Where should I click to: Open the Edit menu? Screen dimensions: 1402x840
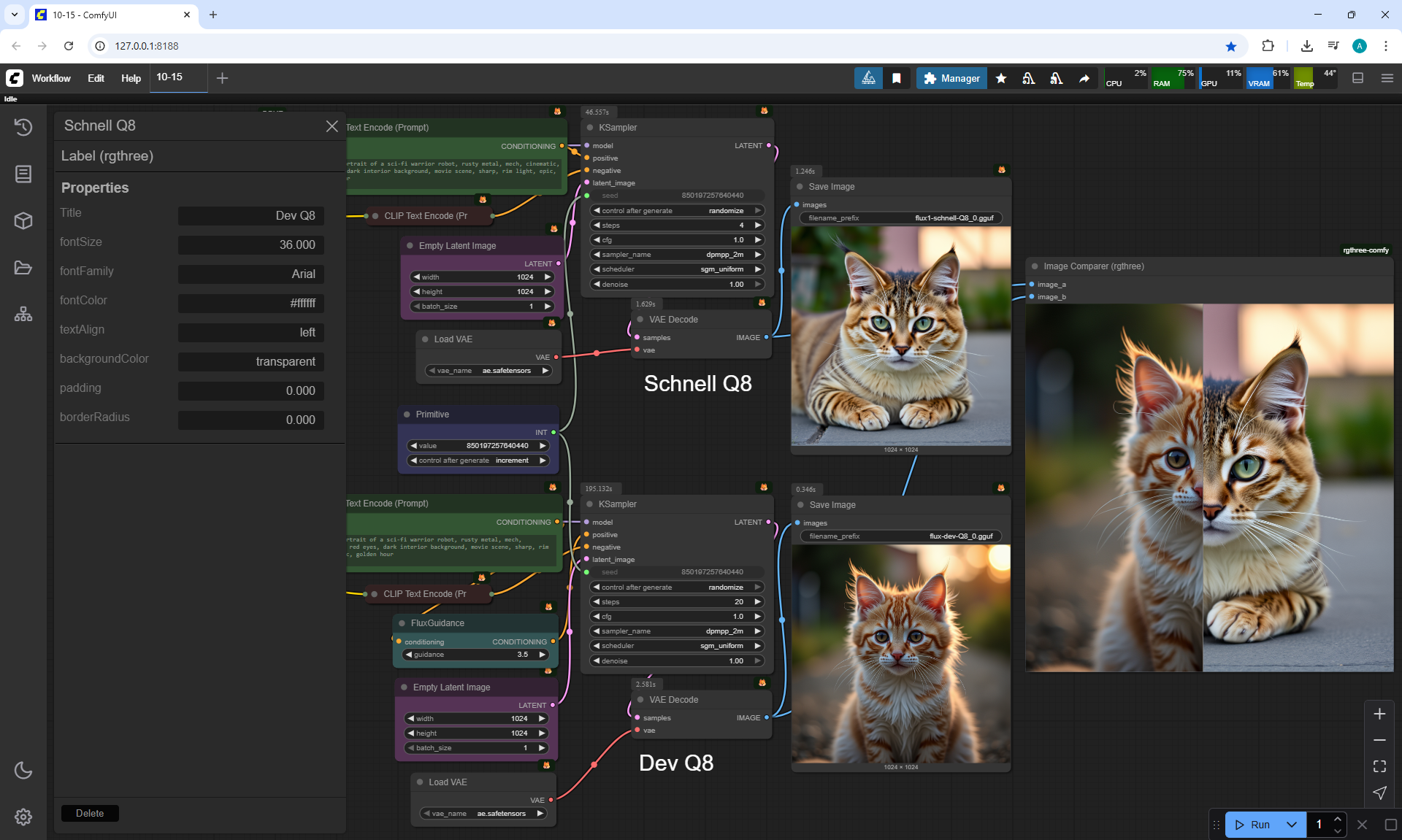point(96,78)
